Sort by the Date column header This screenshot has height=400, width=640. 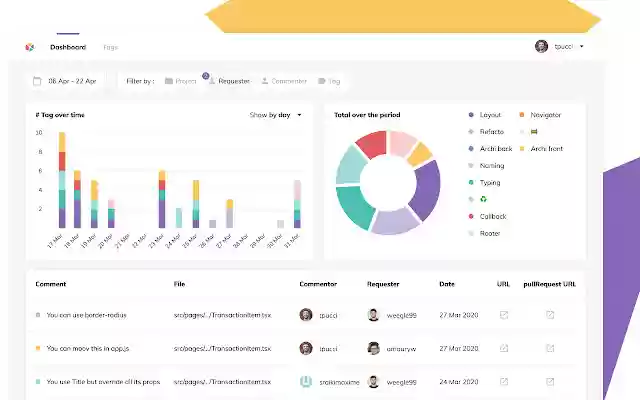pyautogui.click(x=447, y=284)
